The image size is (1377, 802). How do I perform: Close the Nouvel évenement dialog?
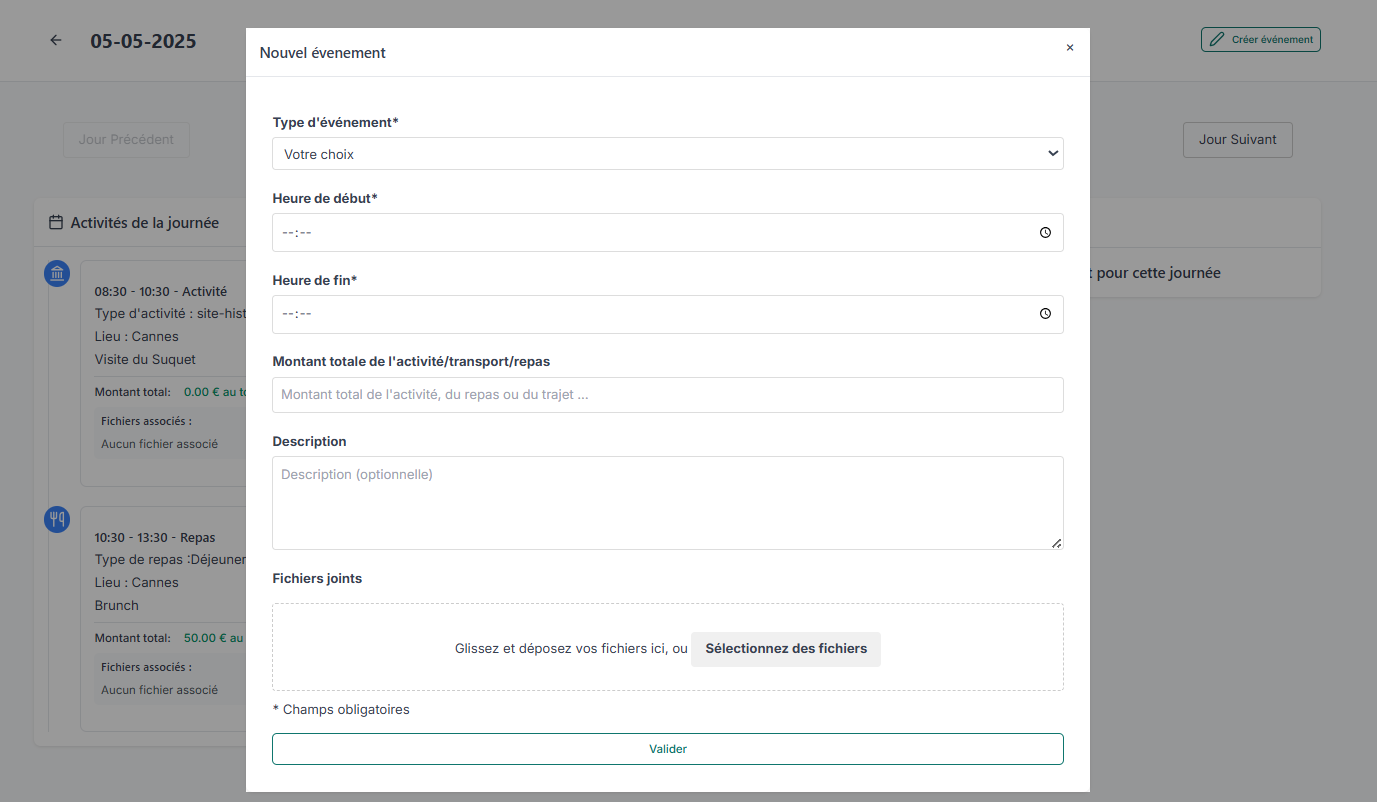(1069, 48)
